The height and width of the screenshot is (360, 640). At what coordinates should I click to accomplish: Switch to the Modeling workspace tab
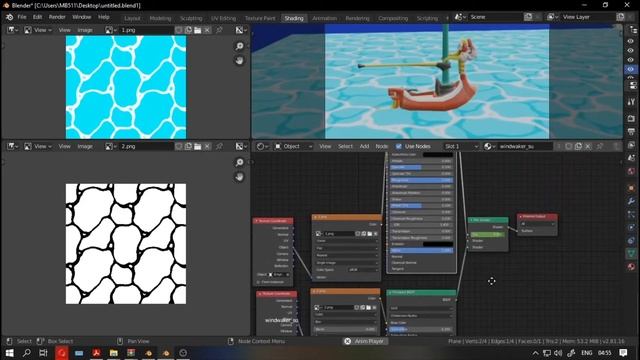160,18
